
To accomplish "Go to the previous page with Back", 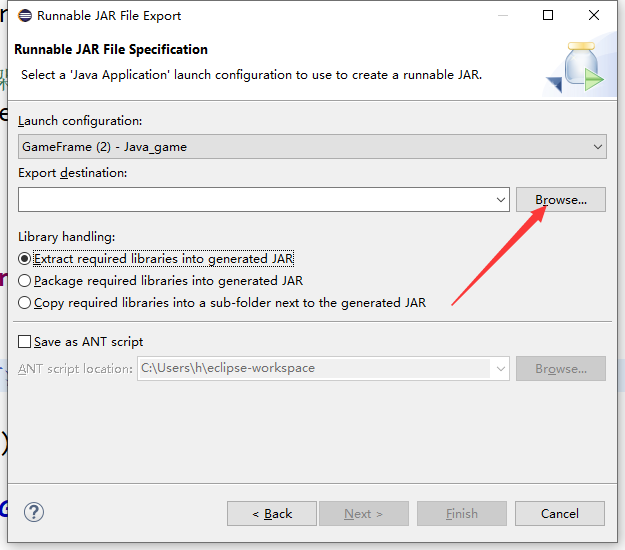I will tap(272, 513).
